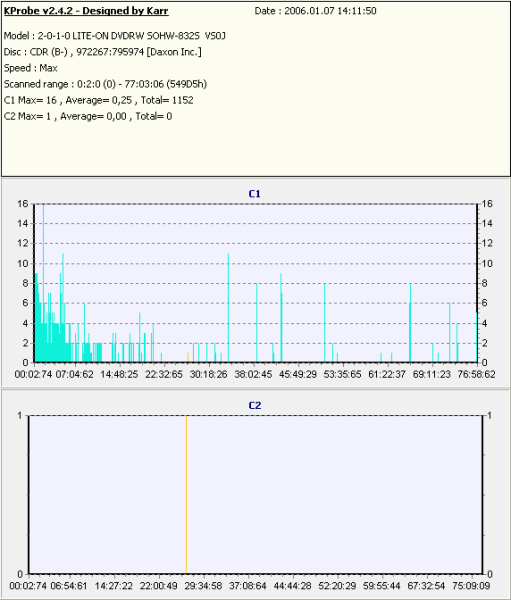This screenshot has width=511, height=600.
Task: Click the C2 axis label 37:08:64
Action: tap(248, 586)
